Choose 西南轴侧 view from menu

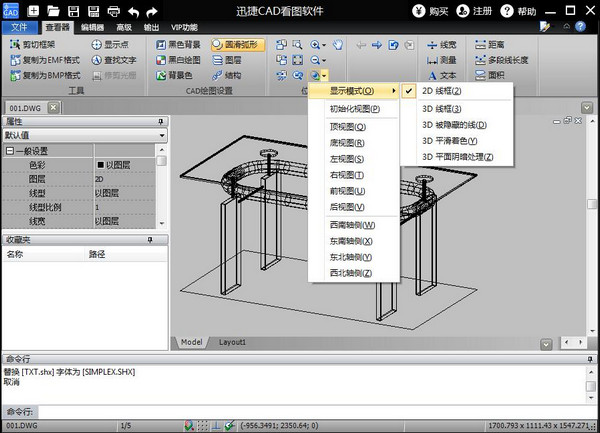(x=353, y=225)
